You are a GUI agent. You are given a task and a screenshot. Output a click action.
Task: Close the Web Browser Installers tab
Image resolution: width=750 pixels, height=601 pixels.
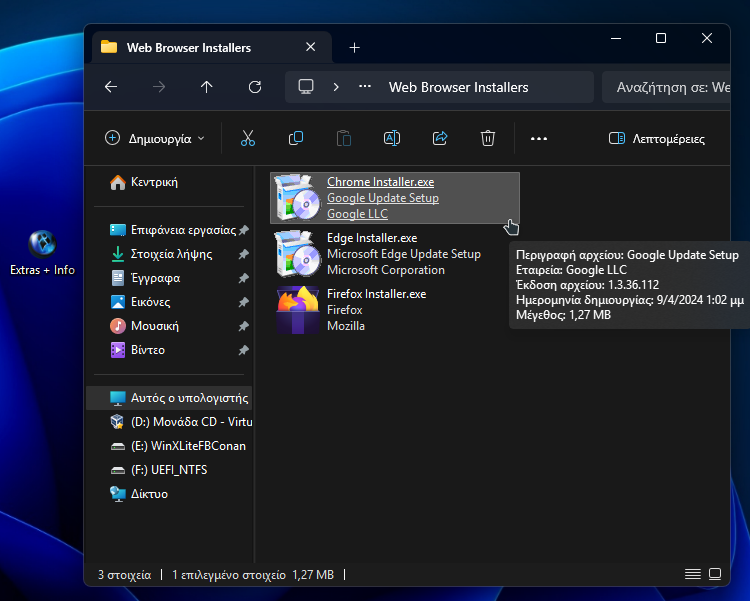pyautogui.click(x=310, y=47)
